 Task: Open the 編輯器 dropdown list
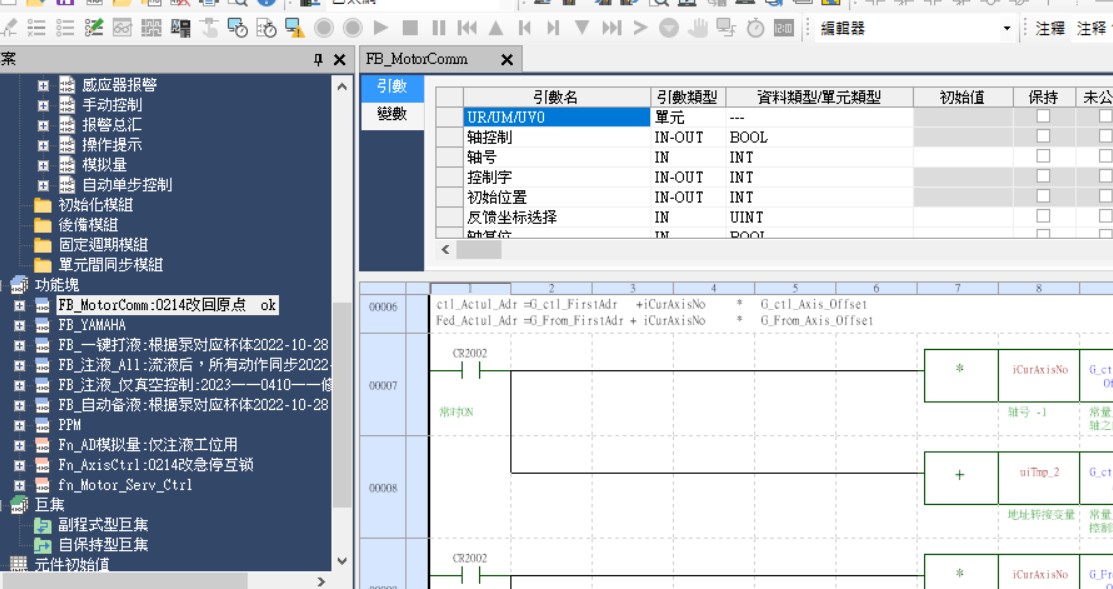[1007, 29]
